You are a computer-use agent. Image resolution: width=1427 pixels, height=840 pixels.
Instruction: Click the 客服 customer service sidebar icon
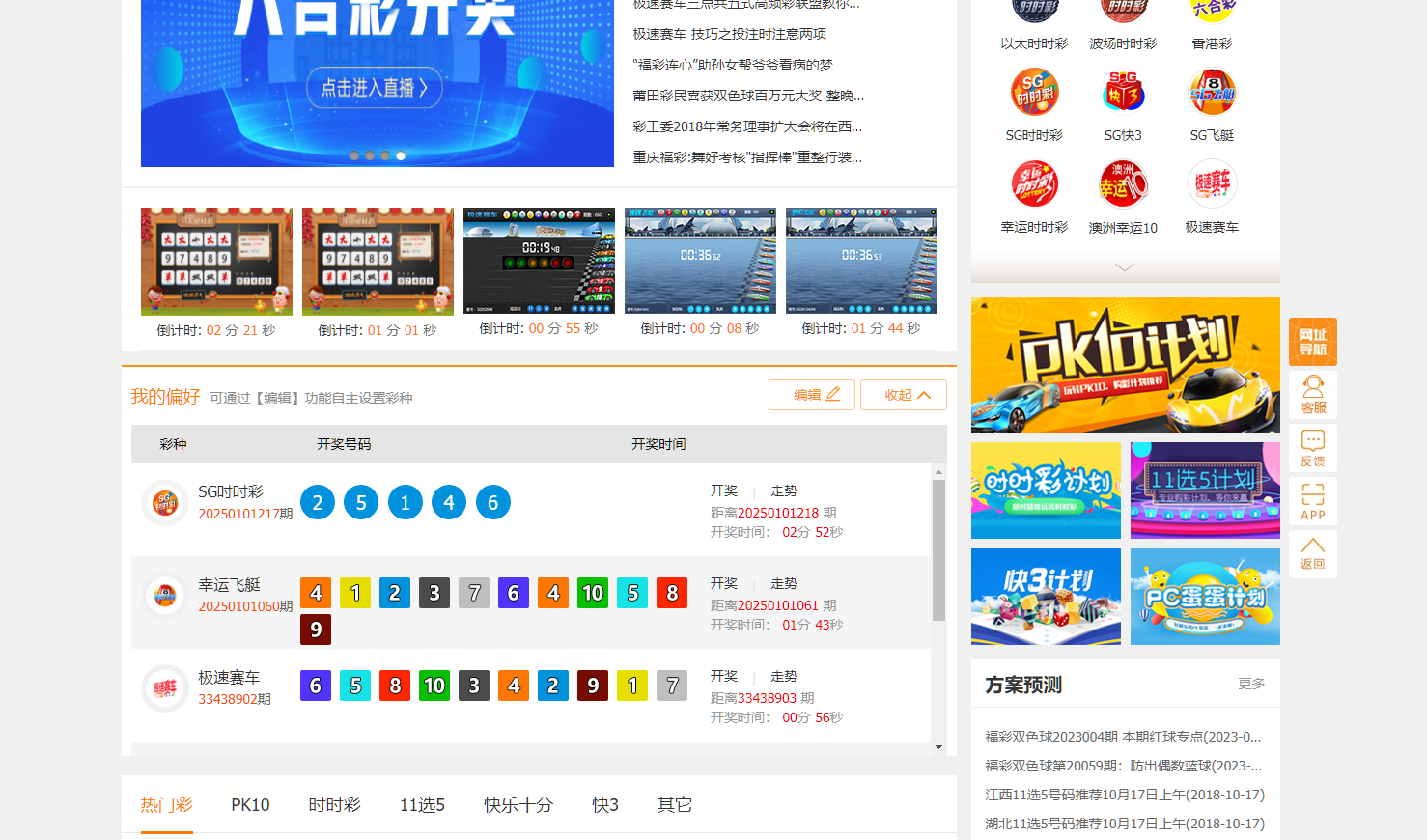(x=1312, y=394)
